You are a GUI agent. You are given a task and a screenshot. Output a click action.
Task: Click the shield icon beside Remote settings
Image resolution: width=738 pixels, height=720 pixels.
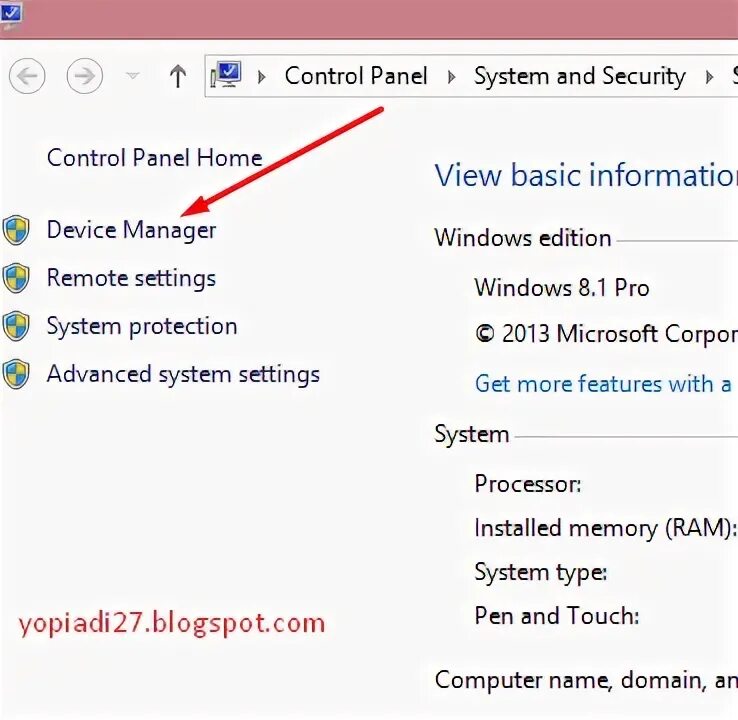[16, 278]
